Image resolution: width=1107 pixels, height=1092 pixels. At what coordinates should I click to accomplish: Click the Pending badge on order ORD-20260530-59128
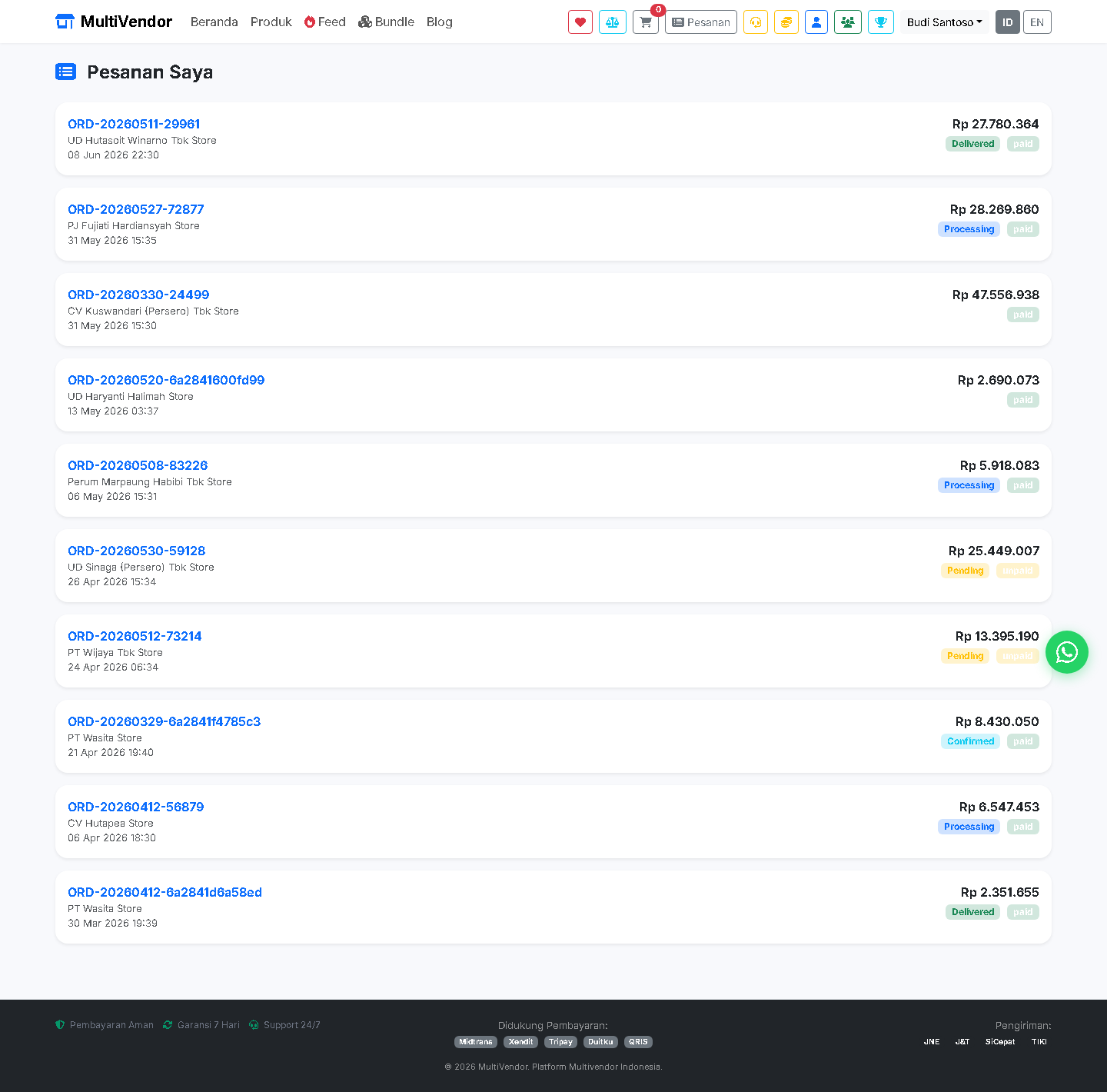point(965,571)
